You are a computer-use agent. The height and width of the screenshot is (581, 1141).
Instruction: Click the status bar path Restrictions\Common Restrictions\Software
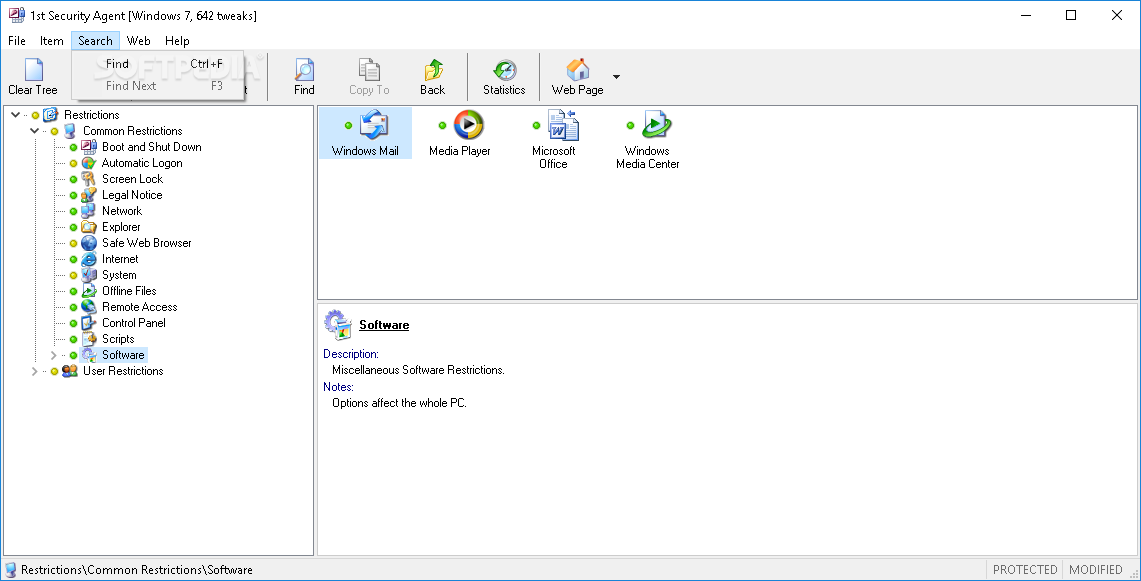click(x=137, y=570)
